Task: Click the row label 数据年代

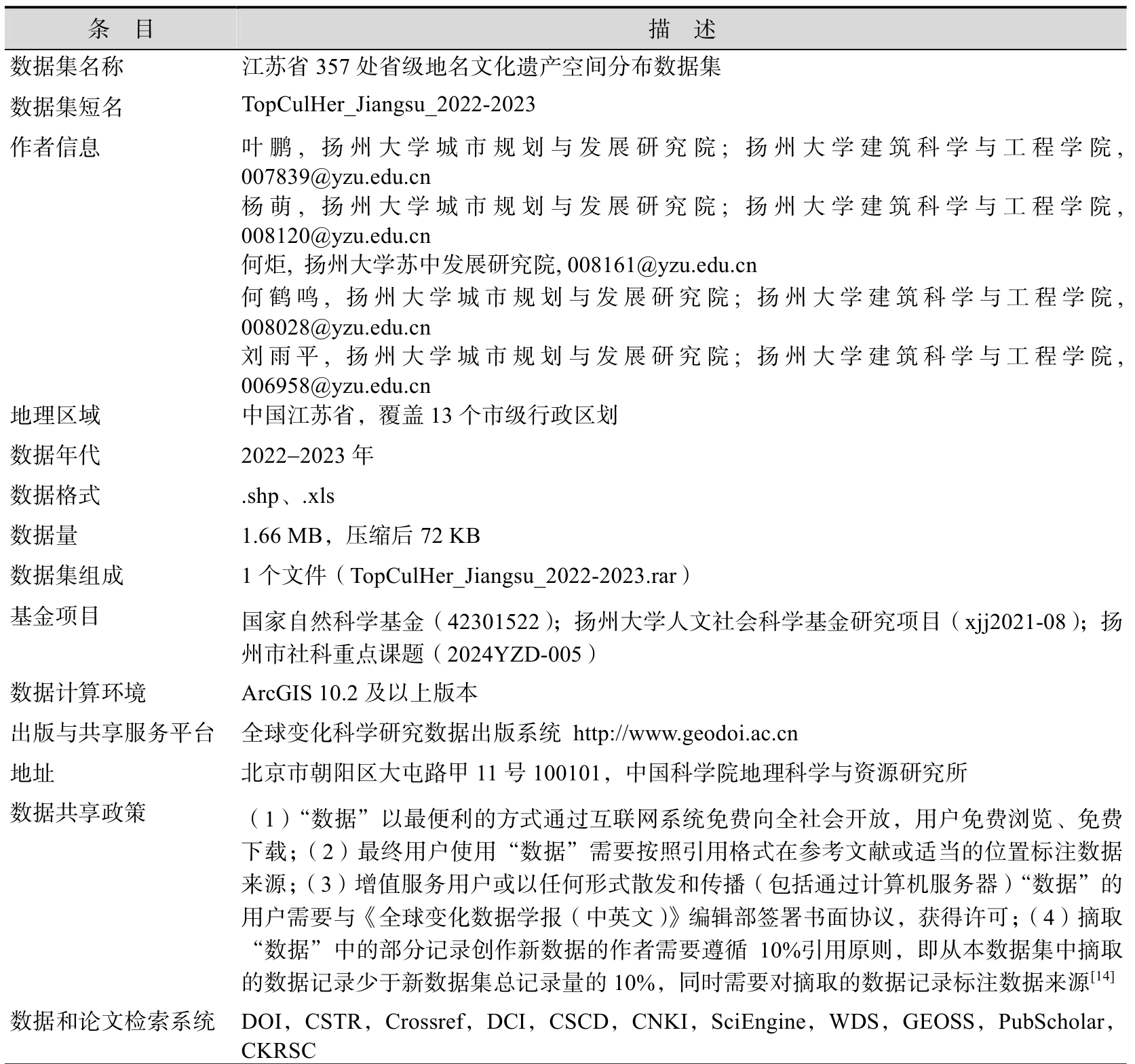Action: [x=55, y=455]
